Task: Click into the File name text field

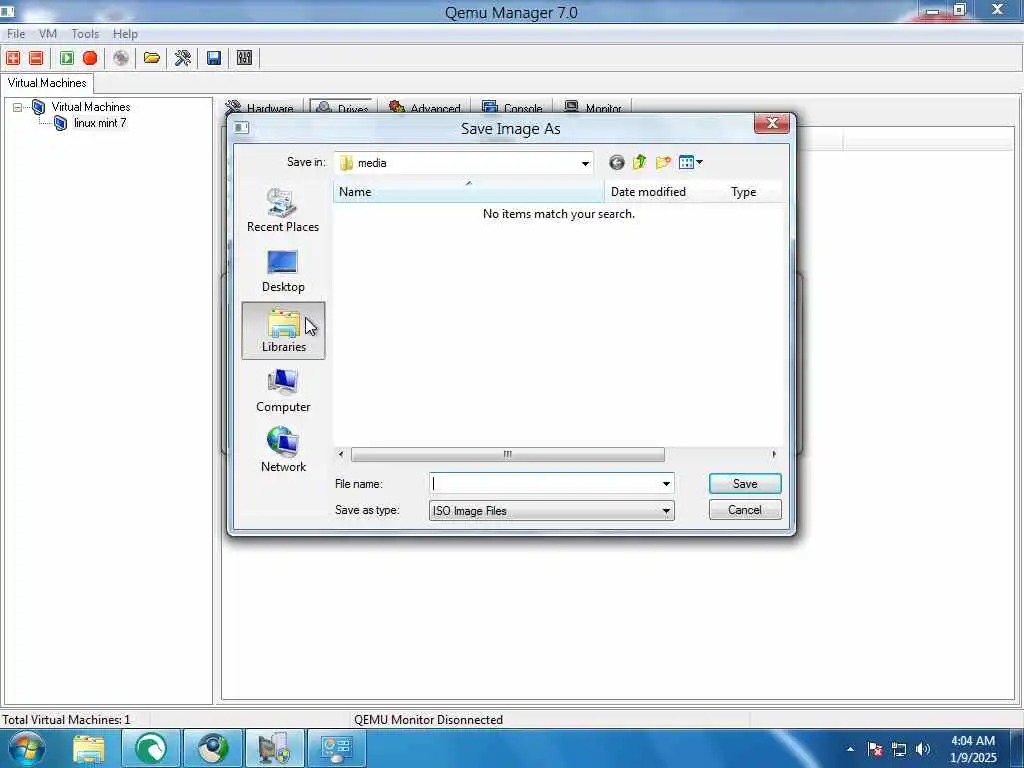Action: point(544,484)
